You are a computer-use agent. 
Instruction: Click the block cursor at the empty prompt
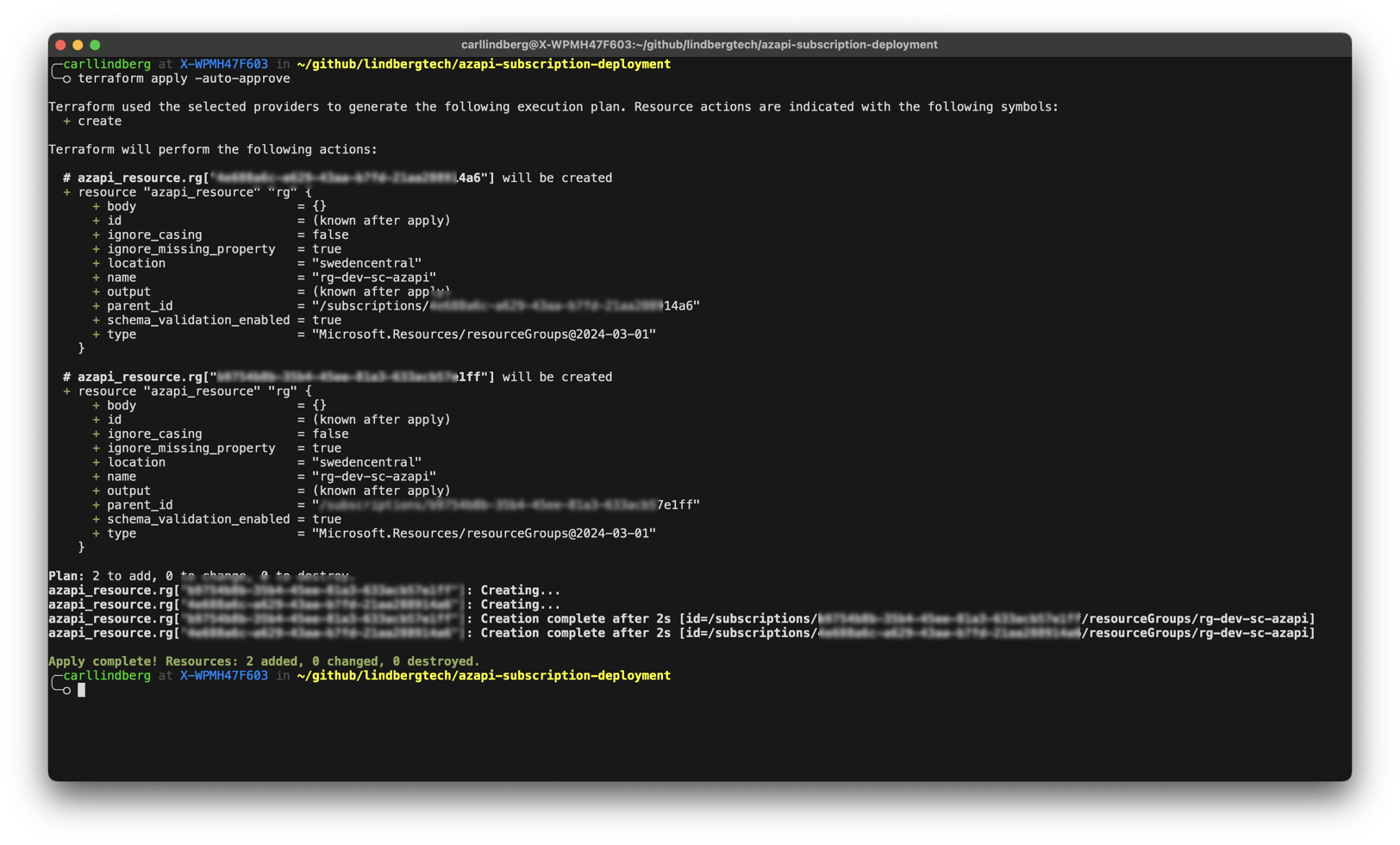click(82, 690)
